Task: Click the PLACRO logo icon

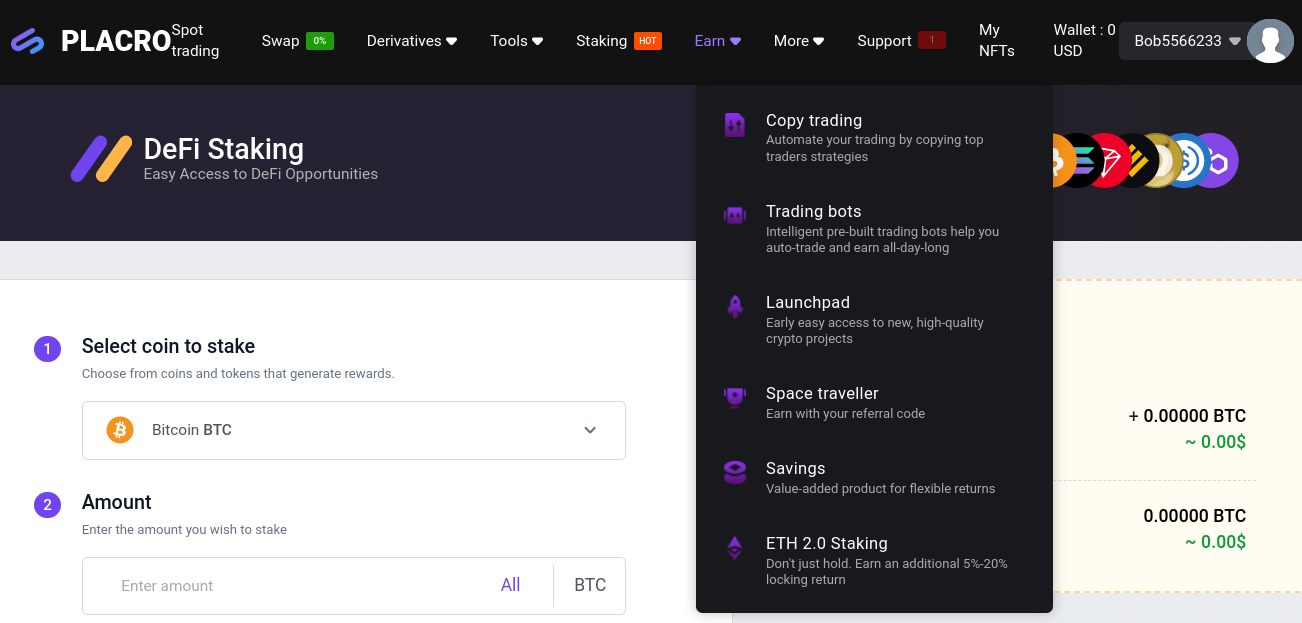Action: click(28, 41)
